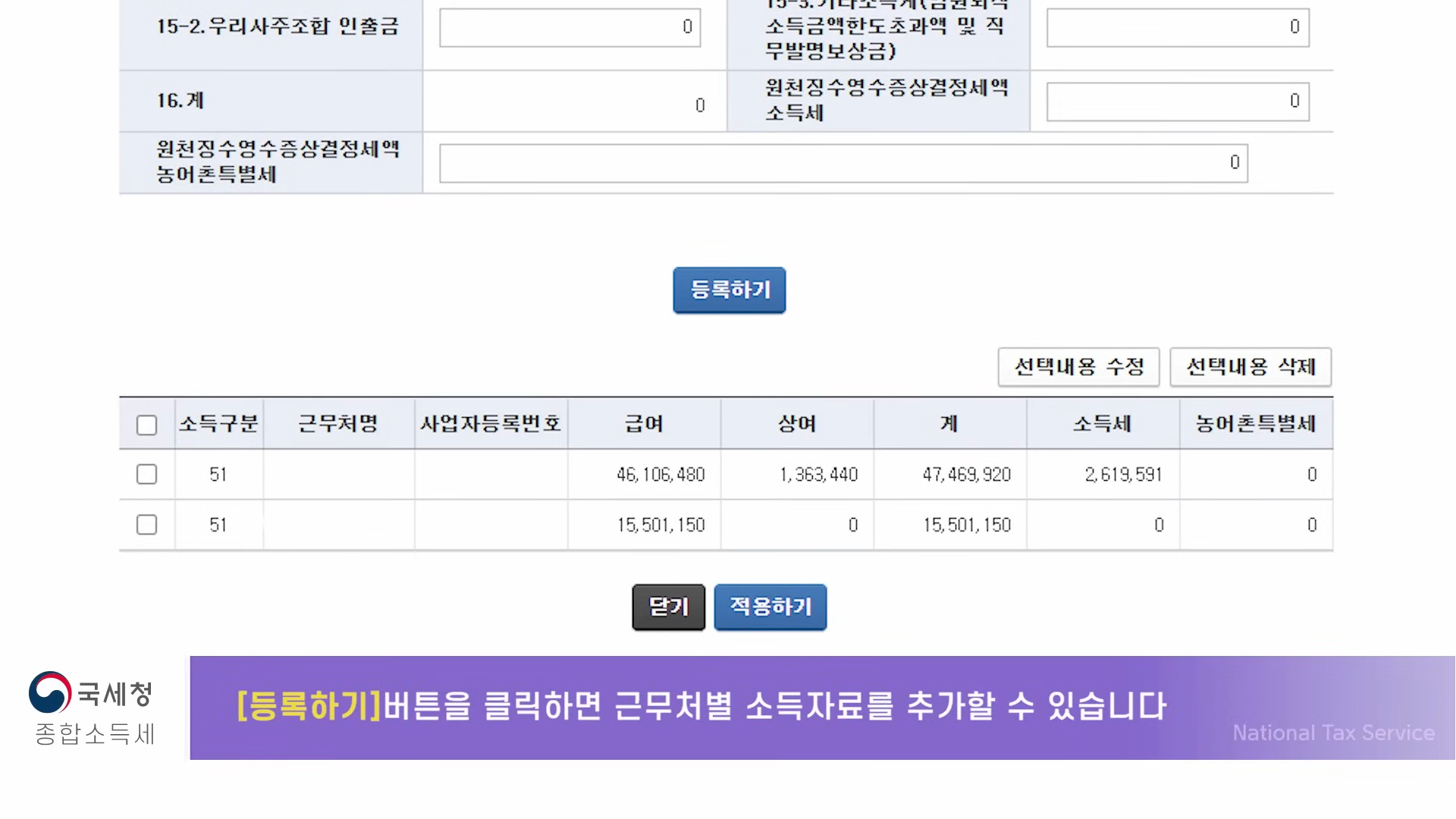Check the row with 급여 15,501,150
The image size is (1456, 819).
tap(146, 525)
